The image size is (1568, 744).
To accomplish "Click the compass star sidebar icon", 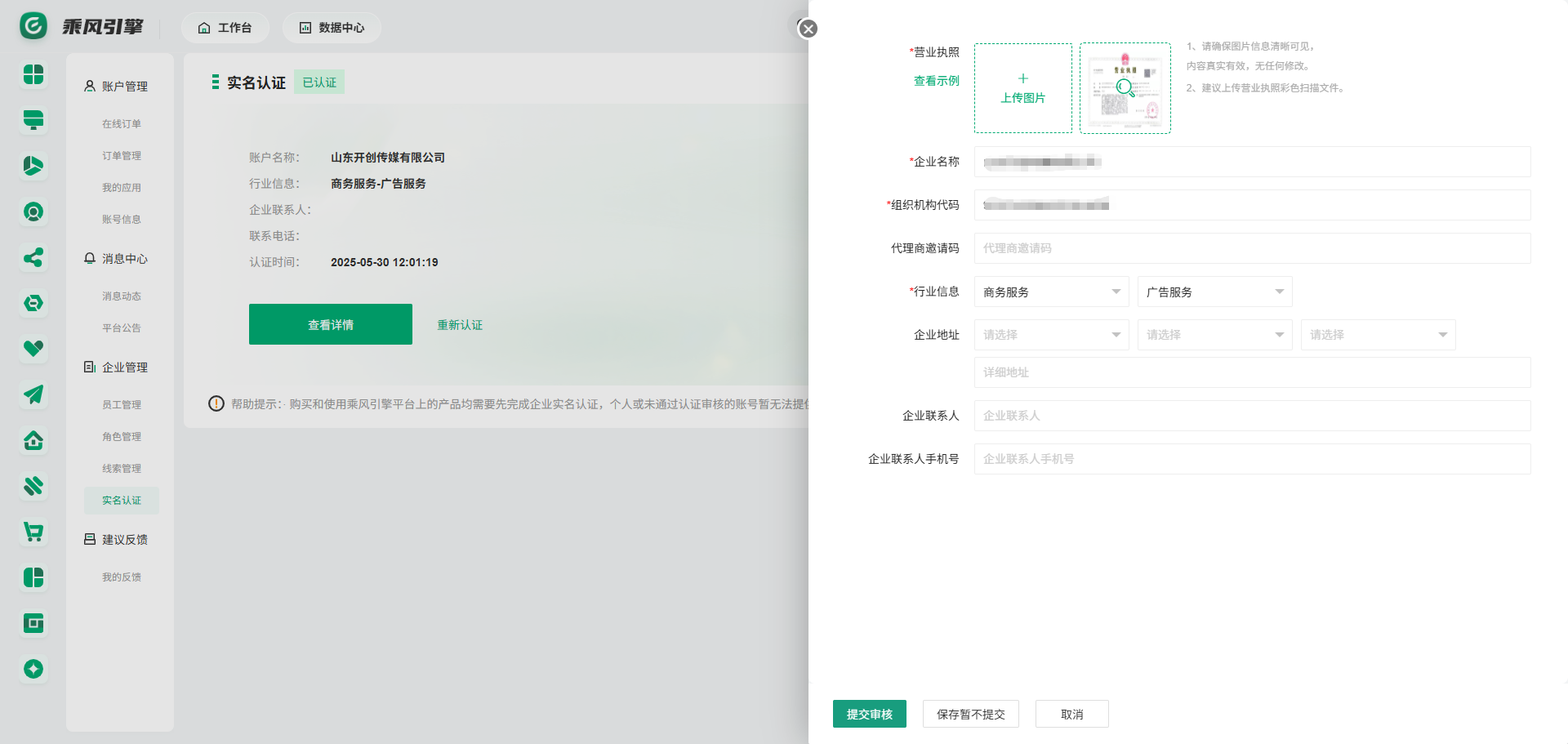I will coord(33,670).
